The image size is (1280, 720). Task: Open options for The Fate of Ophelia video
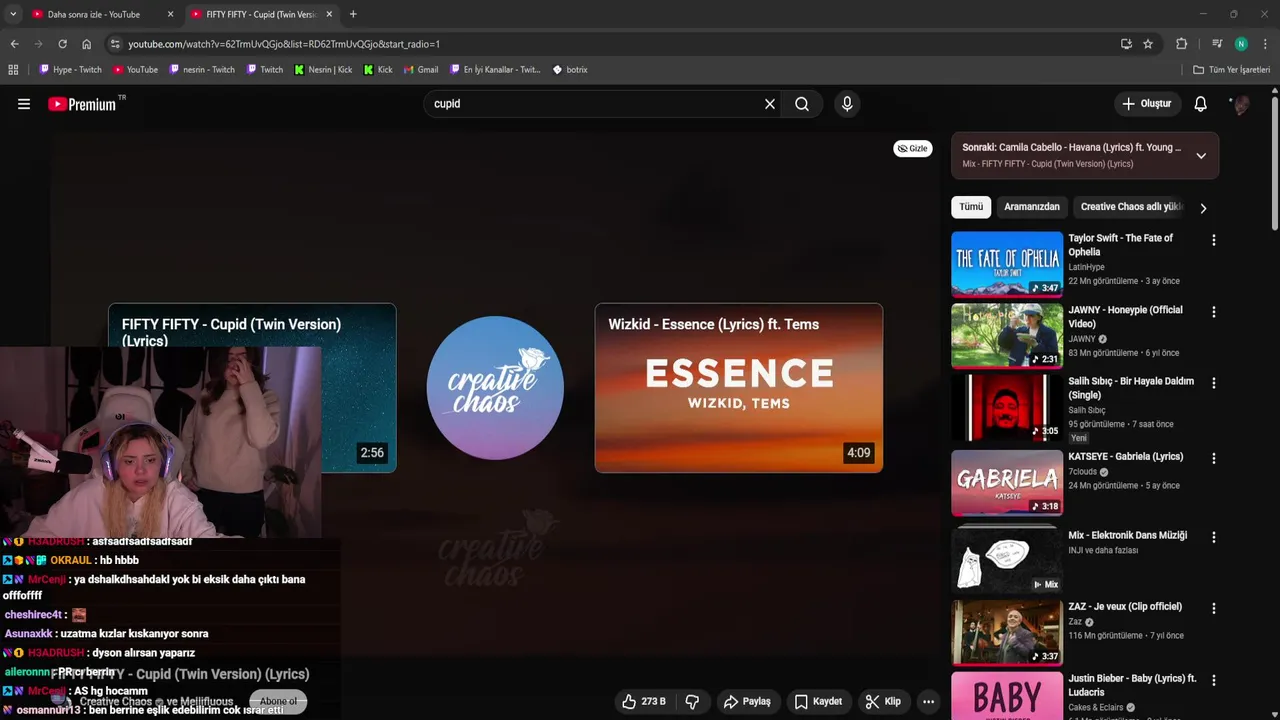pos(1214,240)
